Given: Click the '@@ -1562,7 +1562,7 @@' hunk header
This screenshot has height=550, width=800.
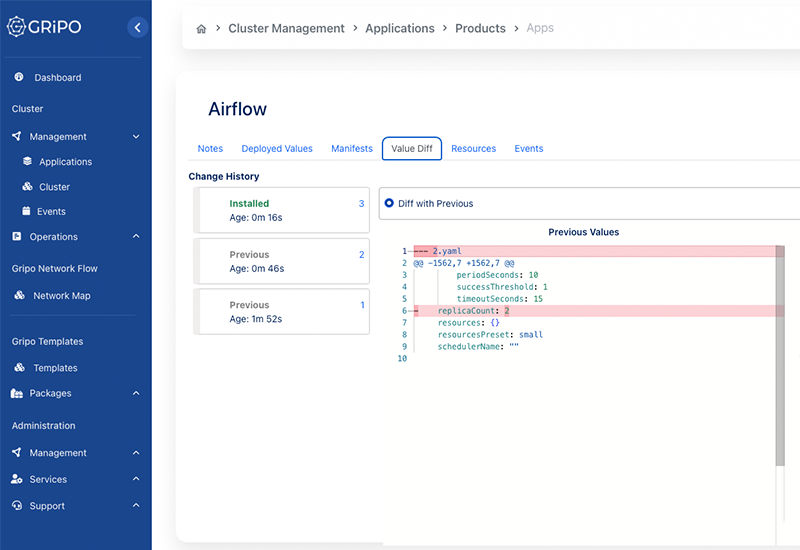Looking at the screenshot, I should point(464,263).
